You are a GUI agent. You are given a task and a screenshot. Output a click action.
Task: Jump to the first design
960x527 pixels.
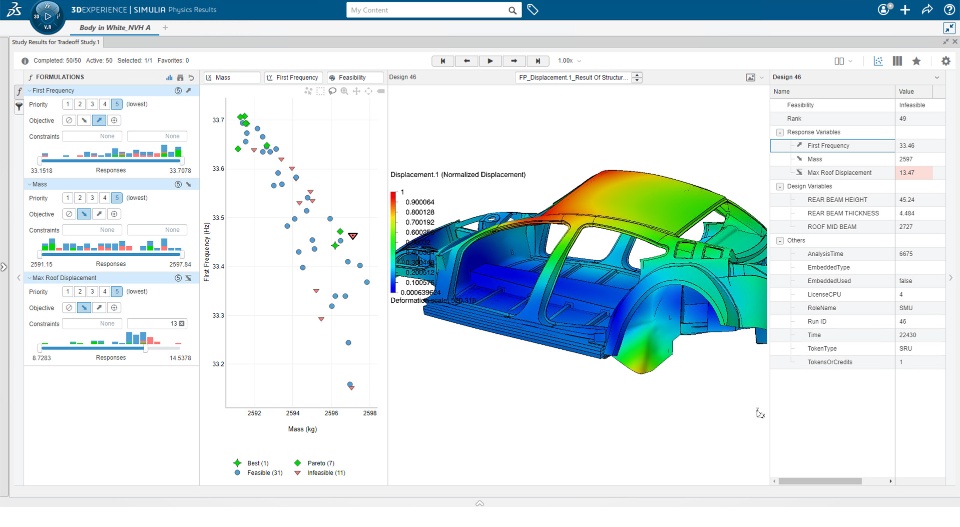(443, 61)
